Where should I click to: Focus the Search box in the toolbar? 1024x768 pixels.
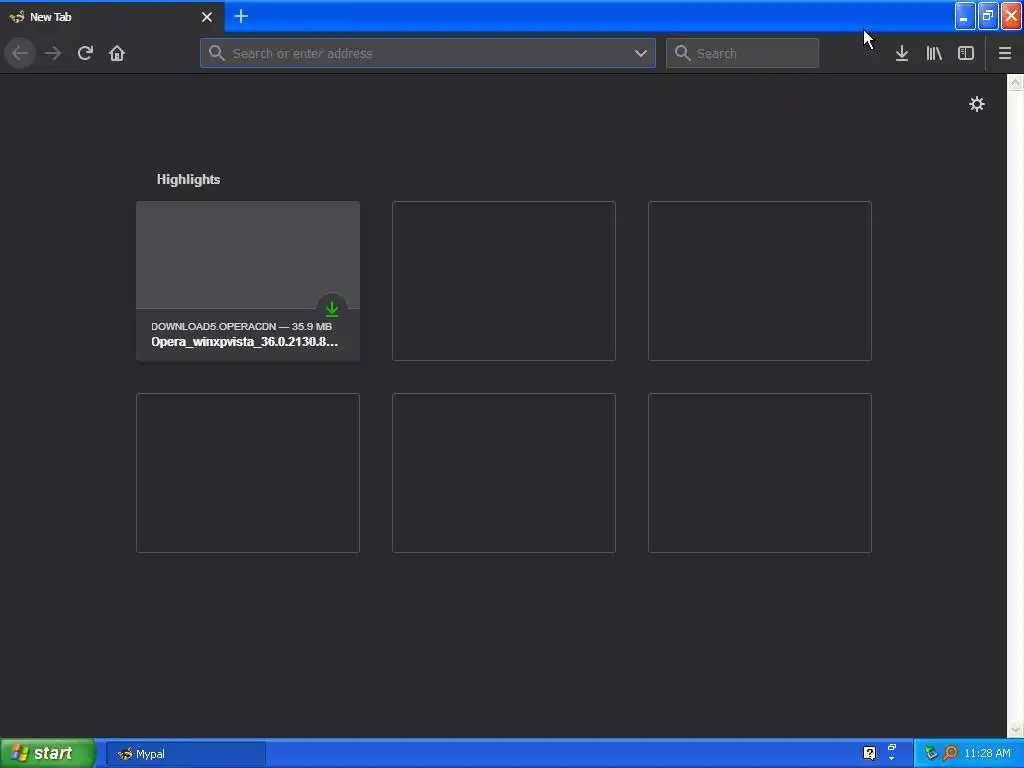click(742, 53)
